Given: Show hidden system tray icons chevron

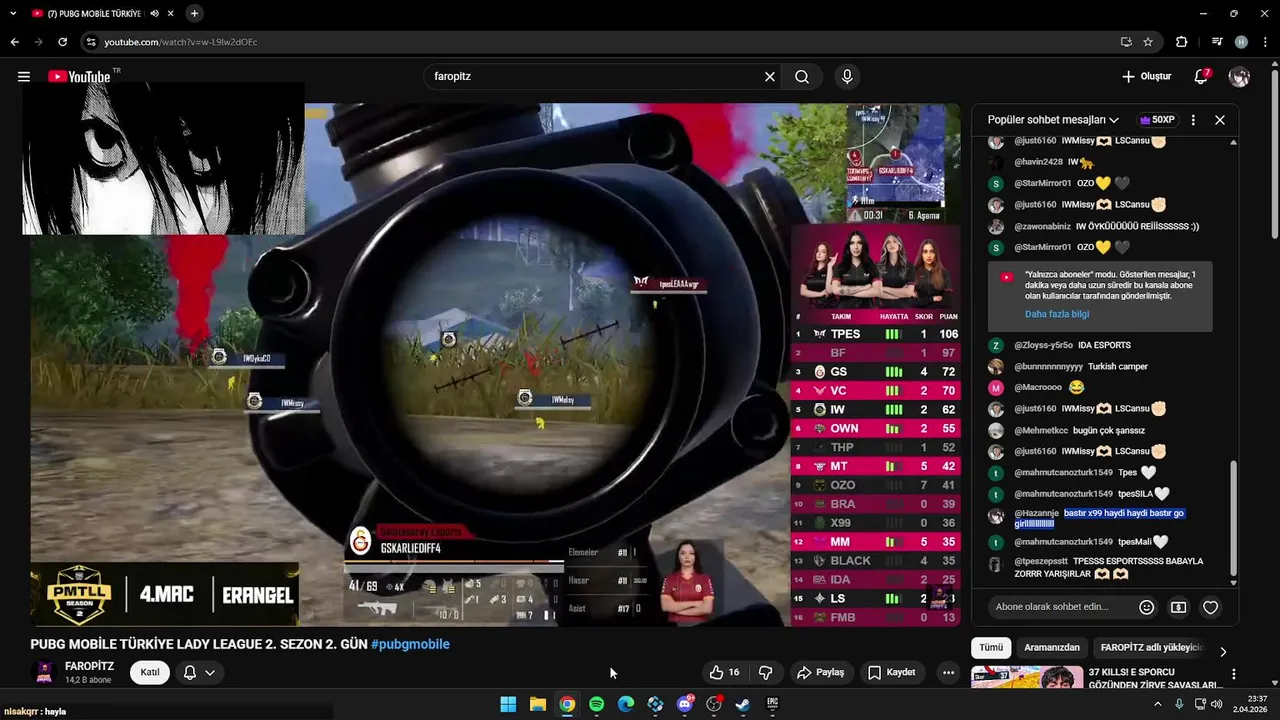Looking at the screenshot, I should click(x=1158, y=704).
